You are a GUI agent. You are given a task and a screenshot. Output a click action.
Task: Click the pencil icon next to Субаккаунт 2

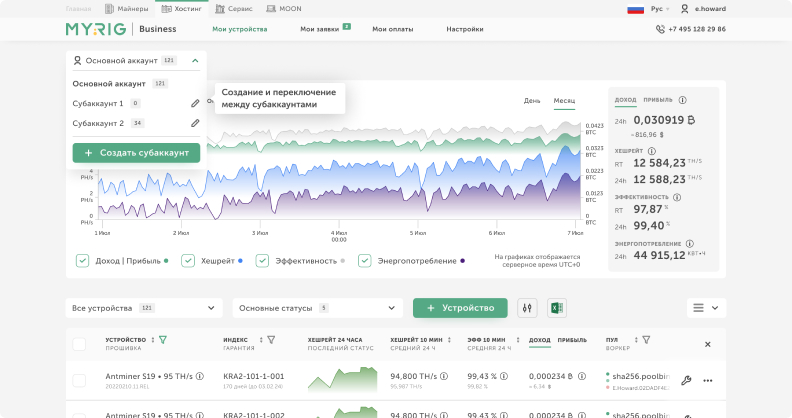[195, 123]
